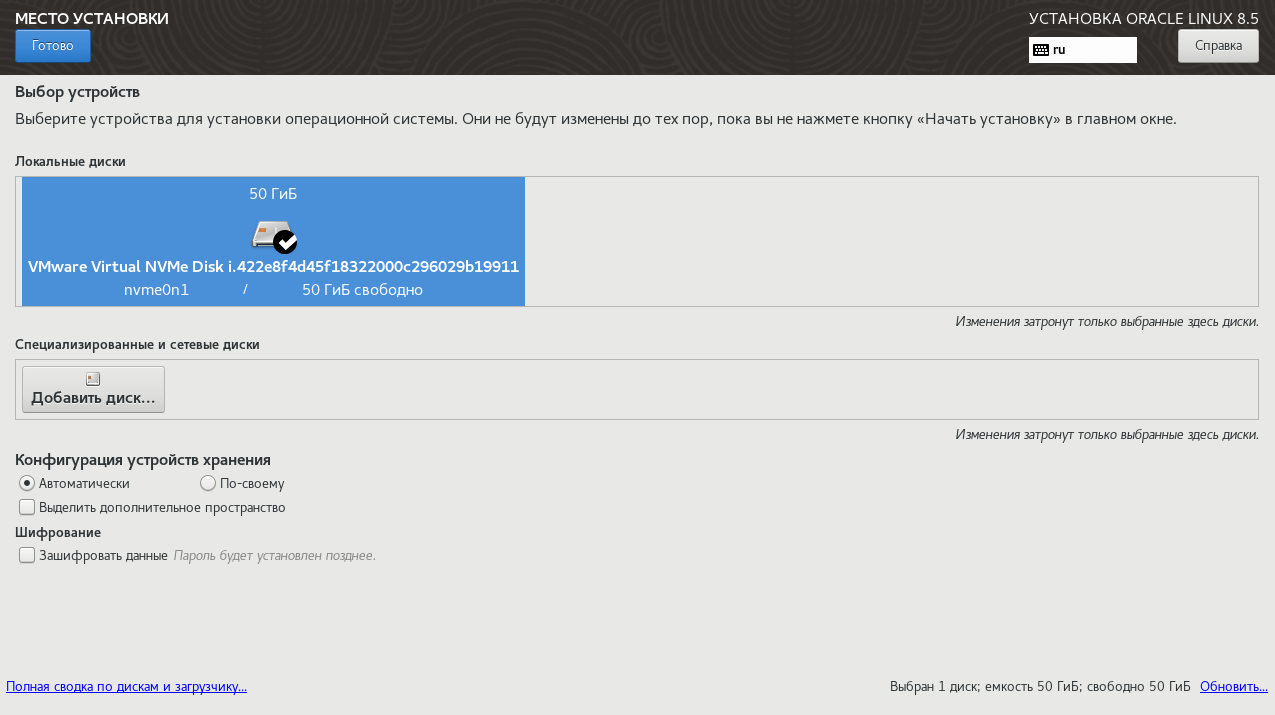Click the keyboard layout icon
The width and height of the screenshot is (1275, 715).
[x=1041, y=50]
